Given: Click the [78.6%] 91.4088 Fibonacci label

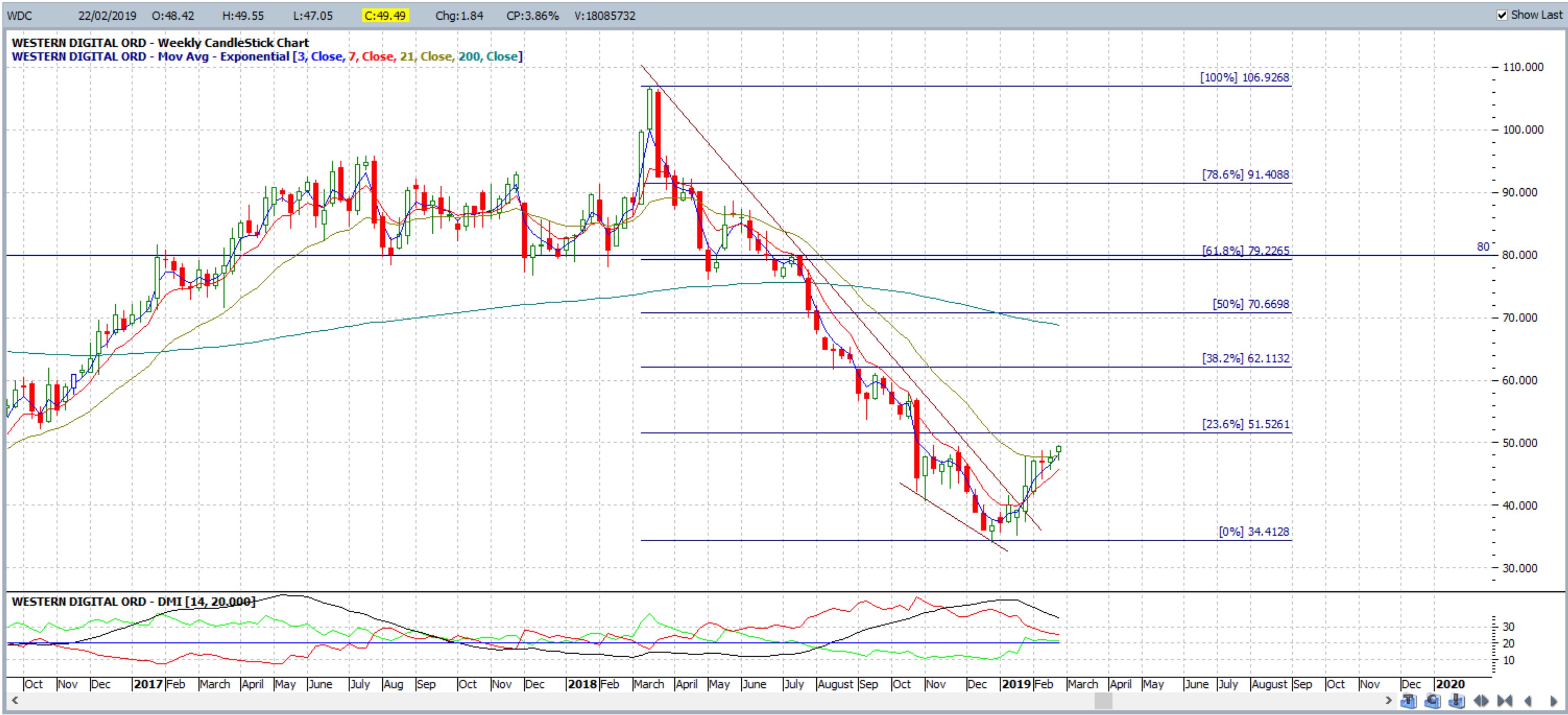Looking at the screenshot, I should click(x=1245, y=174).
